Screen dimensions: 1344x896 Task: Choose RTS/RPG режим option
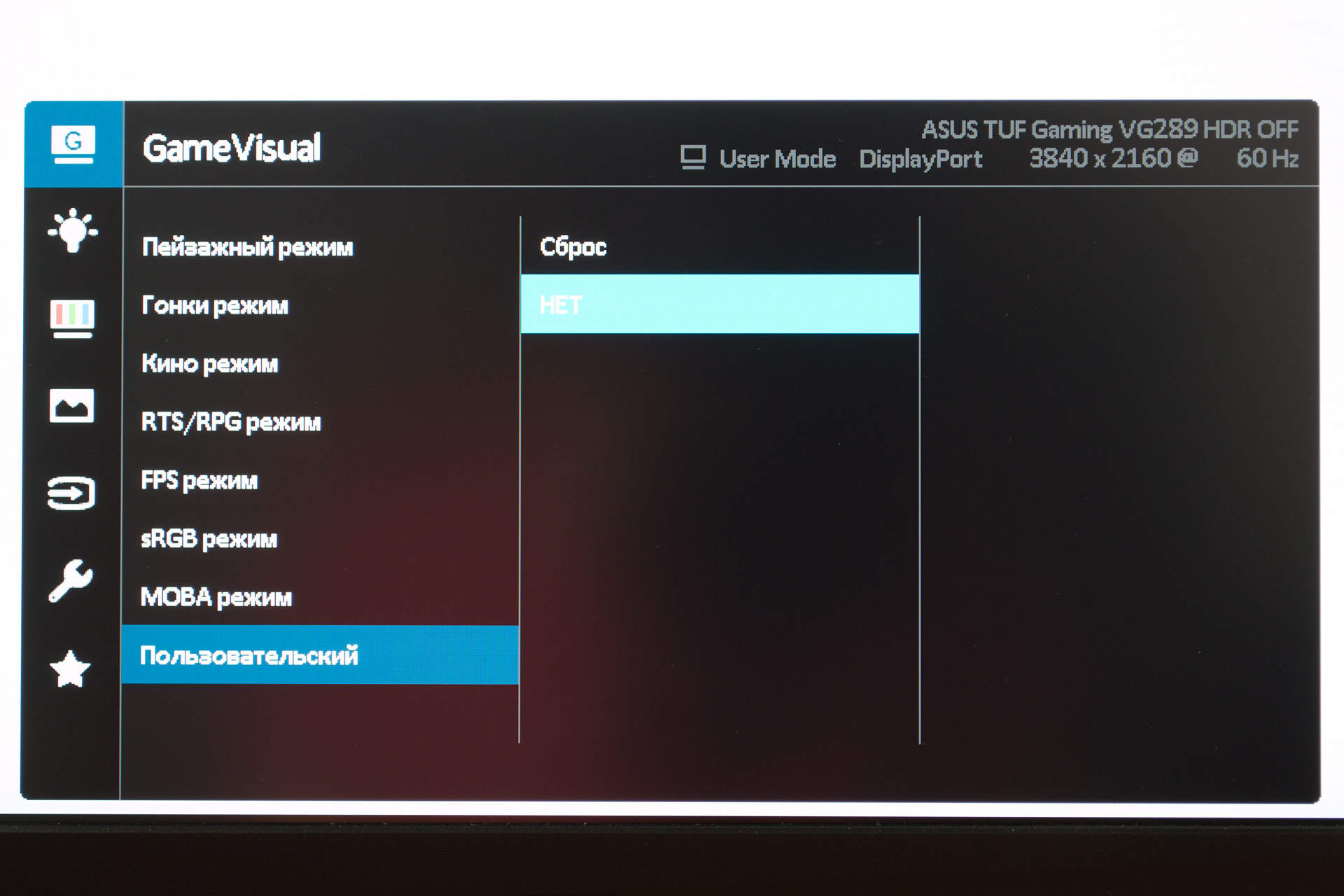[x=231, y=422]
